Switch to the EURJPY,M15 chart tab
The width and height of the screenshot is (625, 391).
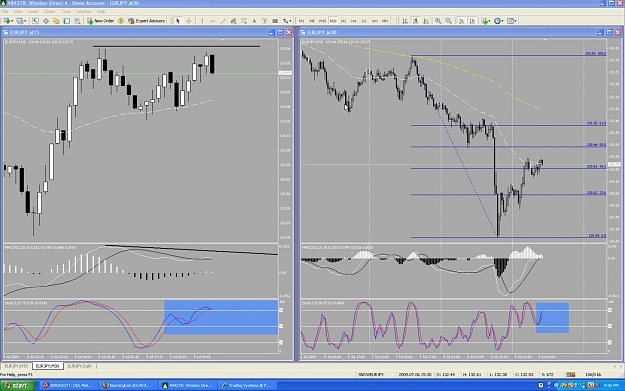[x=16, y=366]
